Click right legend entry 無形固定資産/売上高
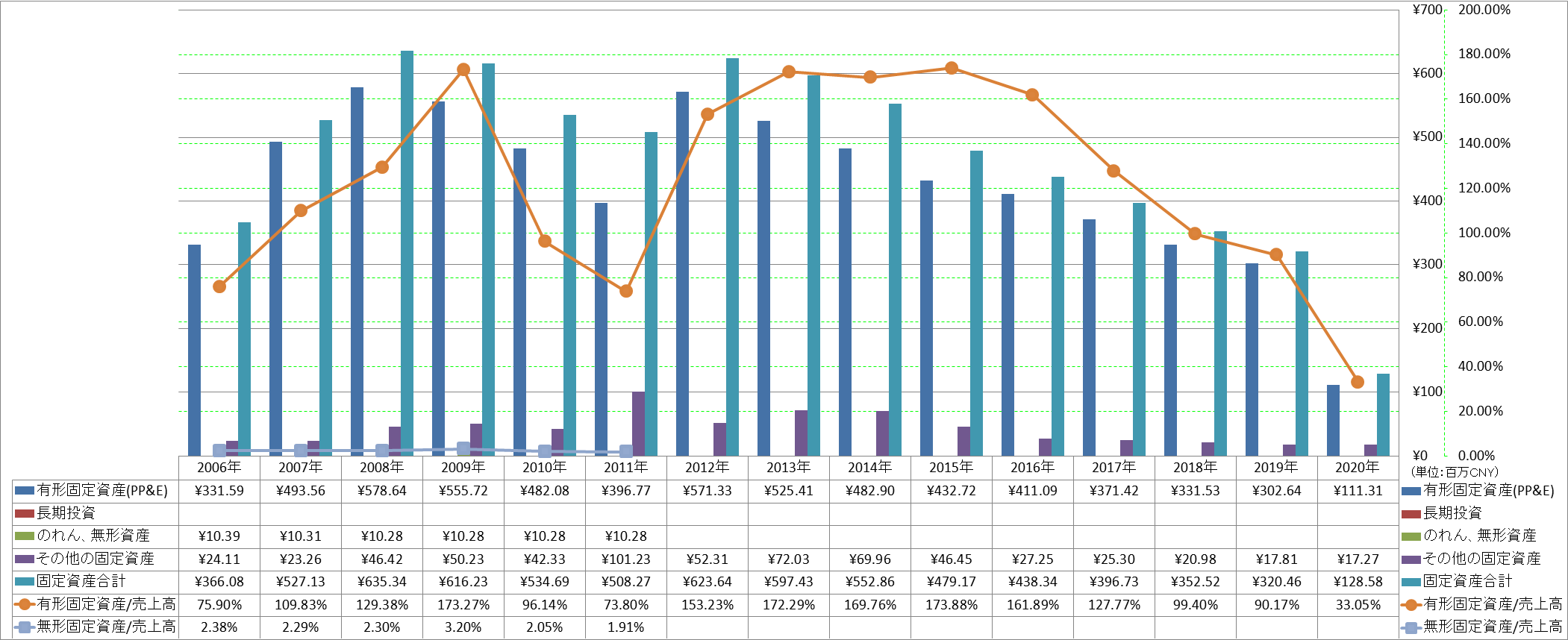 (x=1493, y=628)
